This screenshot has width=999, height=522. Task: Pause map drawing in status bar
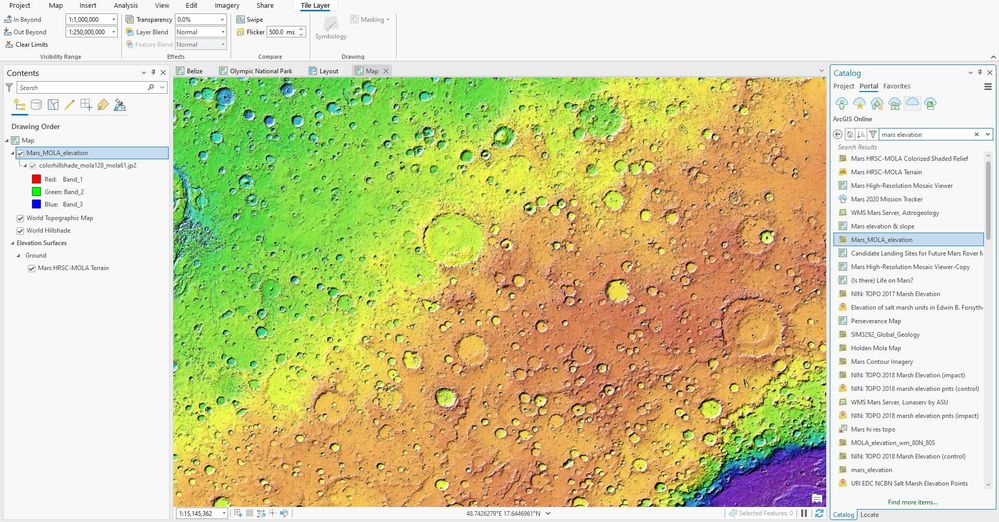pyautogui.click(x=804, y=513)
